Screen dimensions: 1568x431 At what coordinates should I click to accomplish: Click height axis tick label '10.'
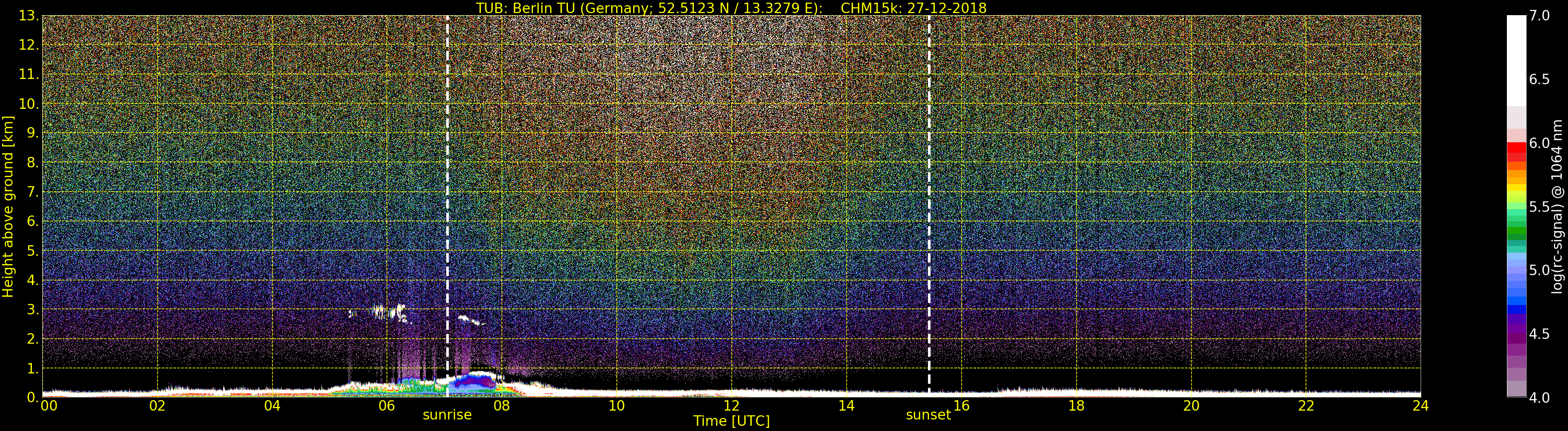click(29, 104)
